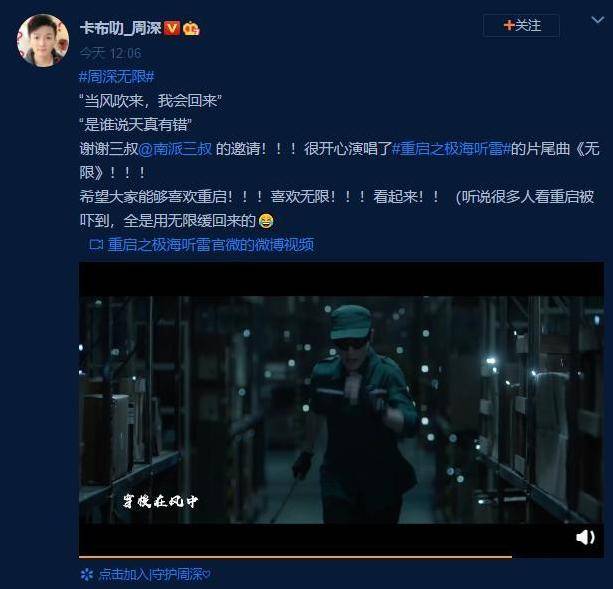This screenshot has width=613, height=589.
Task: Open 重启之极海听雷官微的微博视频 link
Action: click(211, 245)
